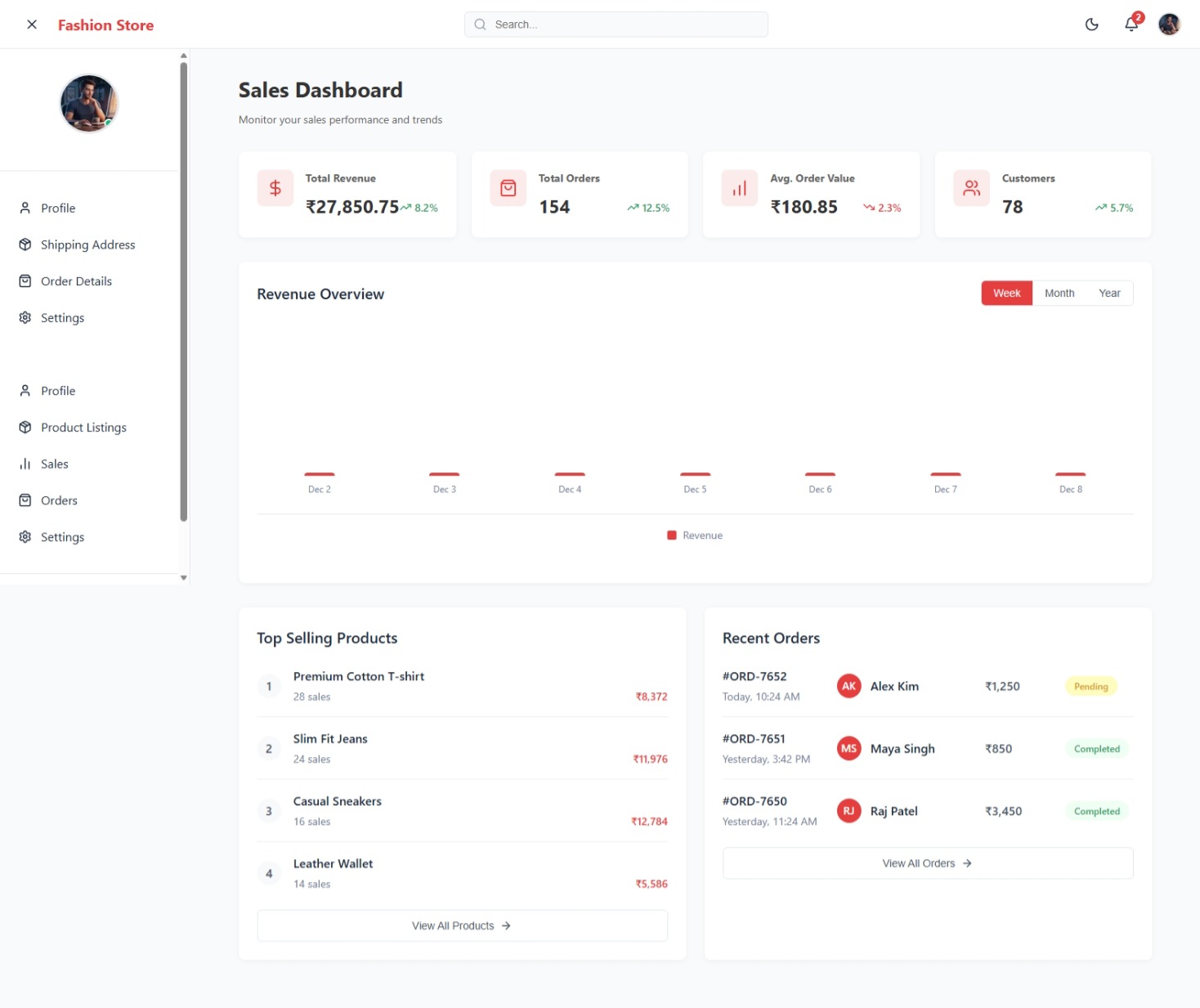The height and width of the screenshot is (1008, 1200).
Task: Select the Slim Fit Jeans product
Action: 330,739
